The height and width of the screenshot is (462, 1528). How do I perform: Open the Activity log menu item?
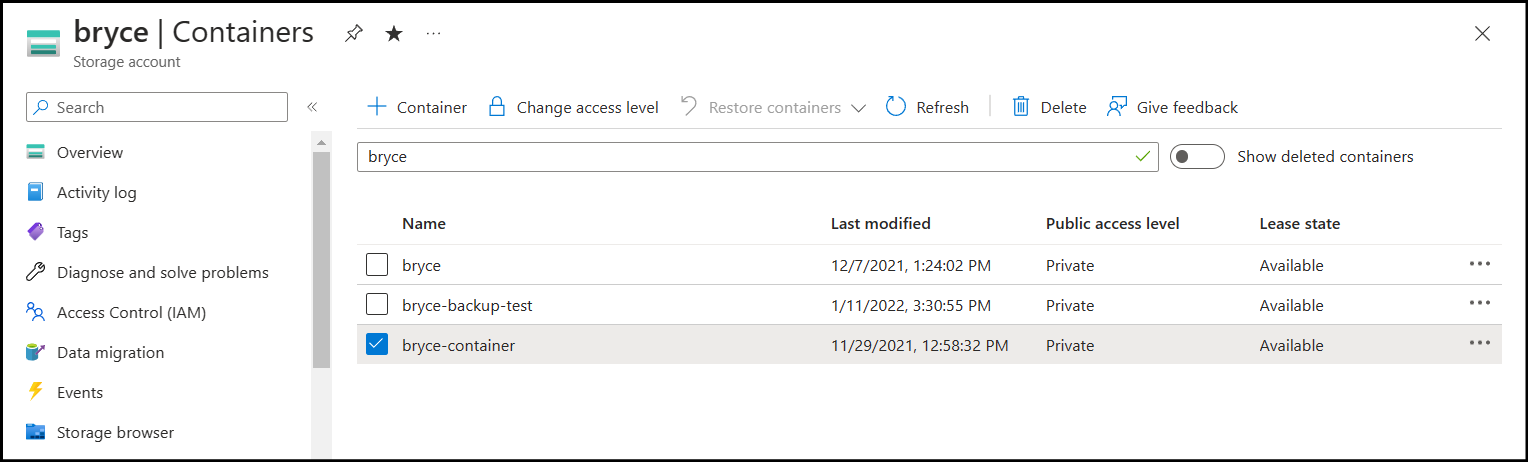(96, 192)
